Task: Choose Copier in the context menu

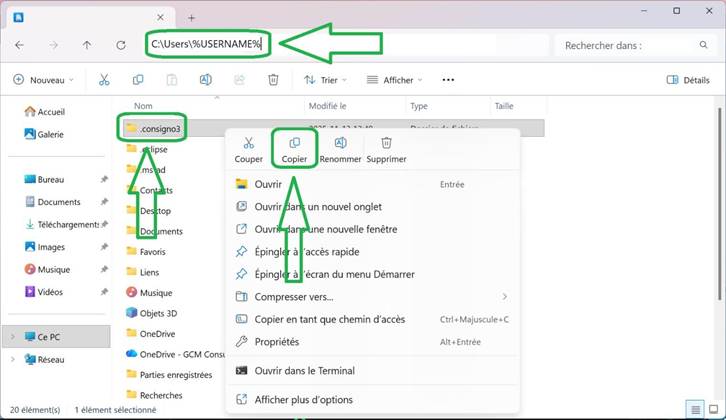Action: (294, 150)
